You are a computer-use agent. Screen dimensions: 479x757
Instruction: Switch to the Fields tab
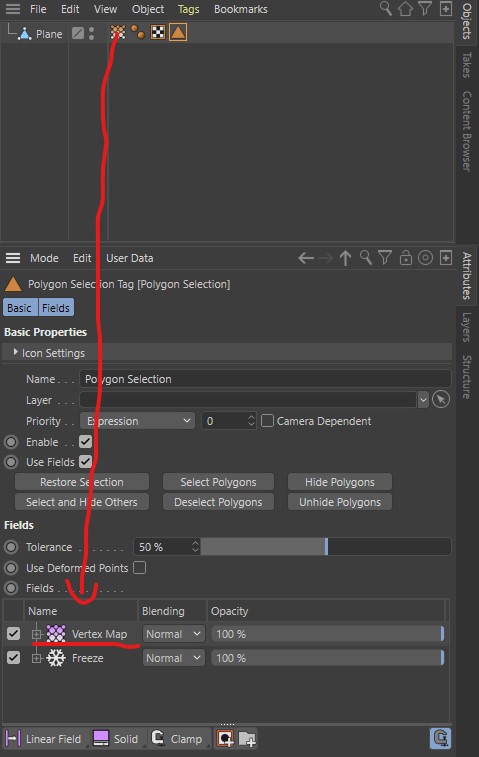point(56,308)
